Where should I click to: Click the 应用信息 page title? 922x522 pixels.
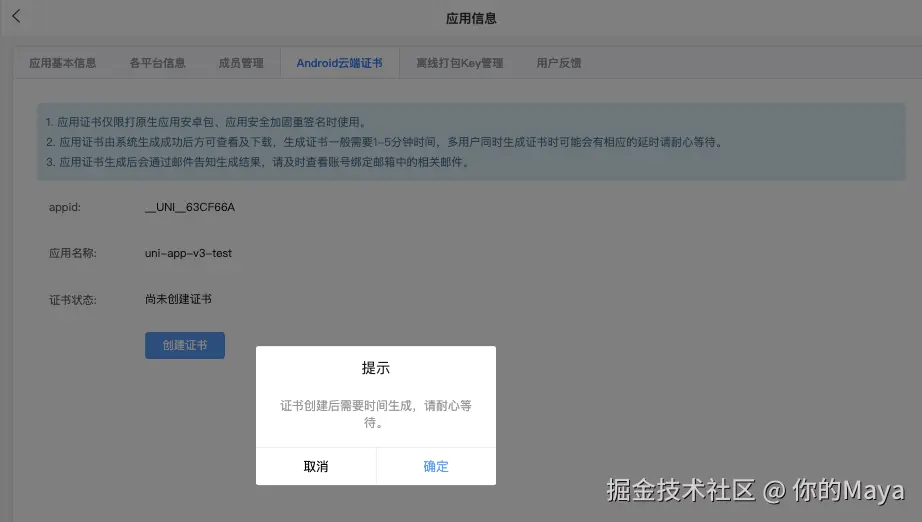[471, 19]
